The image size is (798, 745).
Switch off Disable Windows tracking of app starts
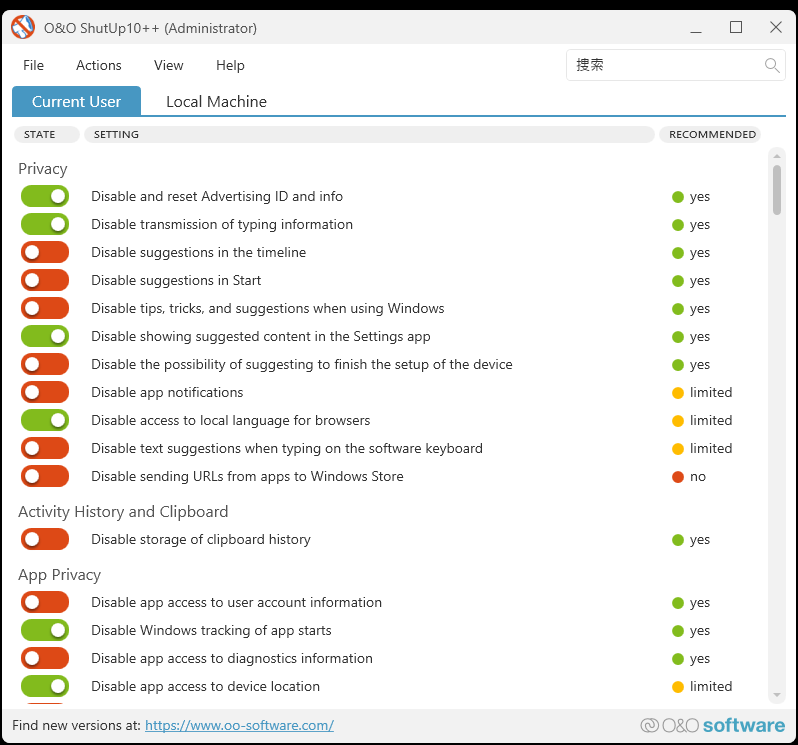coord(45,631)
